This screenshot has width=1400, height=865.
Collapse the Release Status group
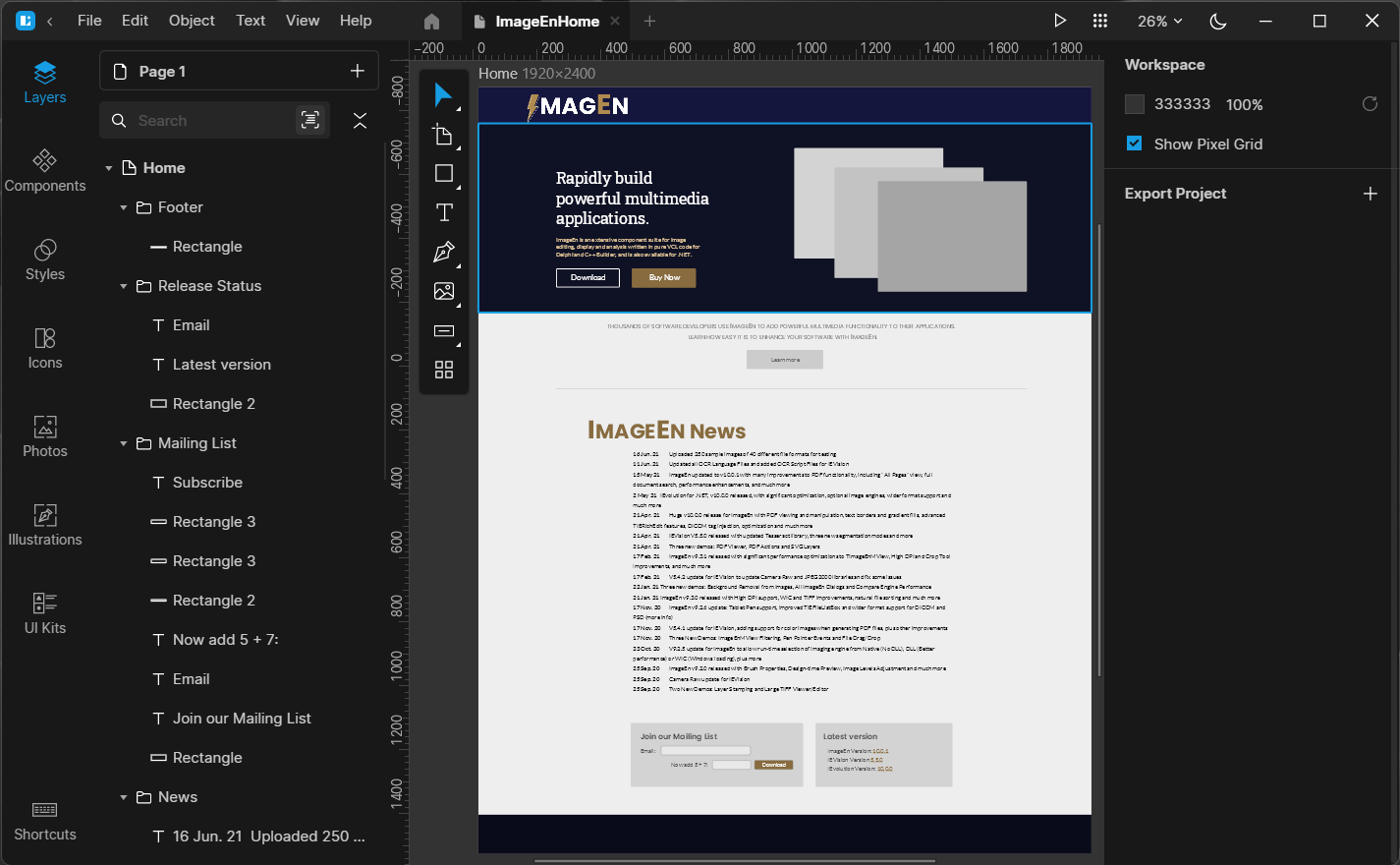click(124, 286)
